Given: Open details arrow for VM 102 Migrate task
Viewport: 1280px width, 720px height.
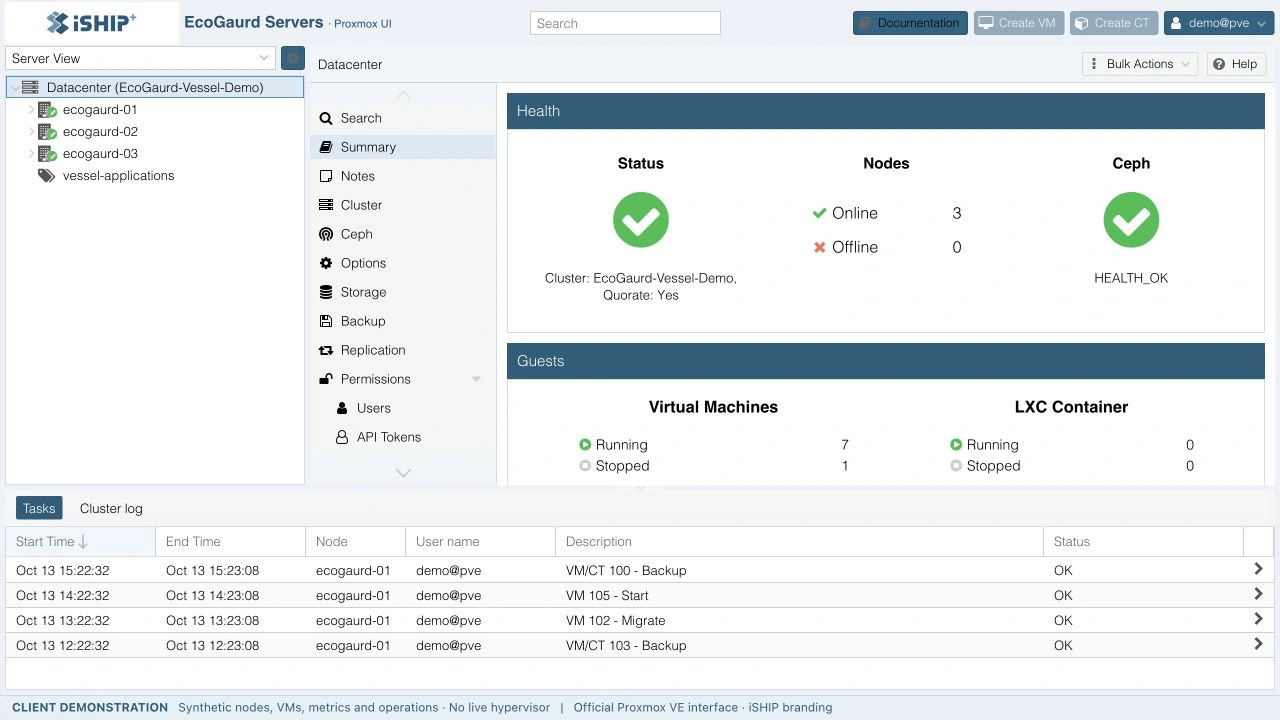Looking at the screenshot, I should (1258, 619).
